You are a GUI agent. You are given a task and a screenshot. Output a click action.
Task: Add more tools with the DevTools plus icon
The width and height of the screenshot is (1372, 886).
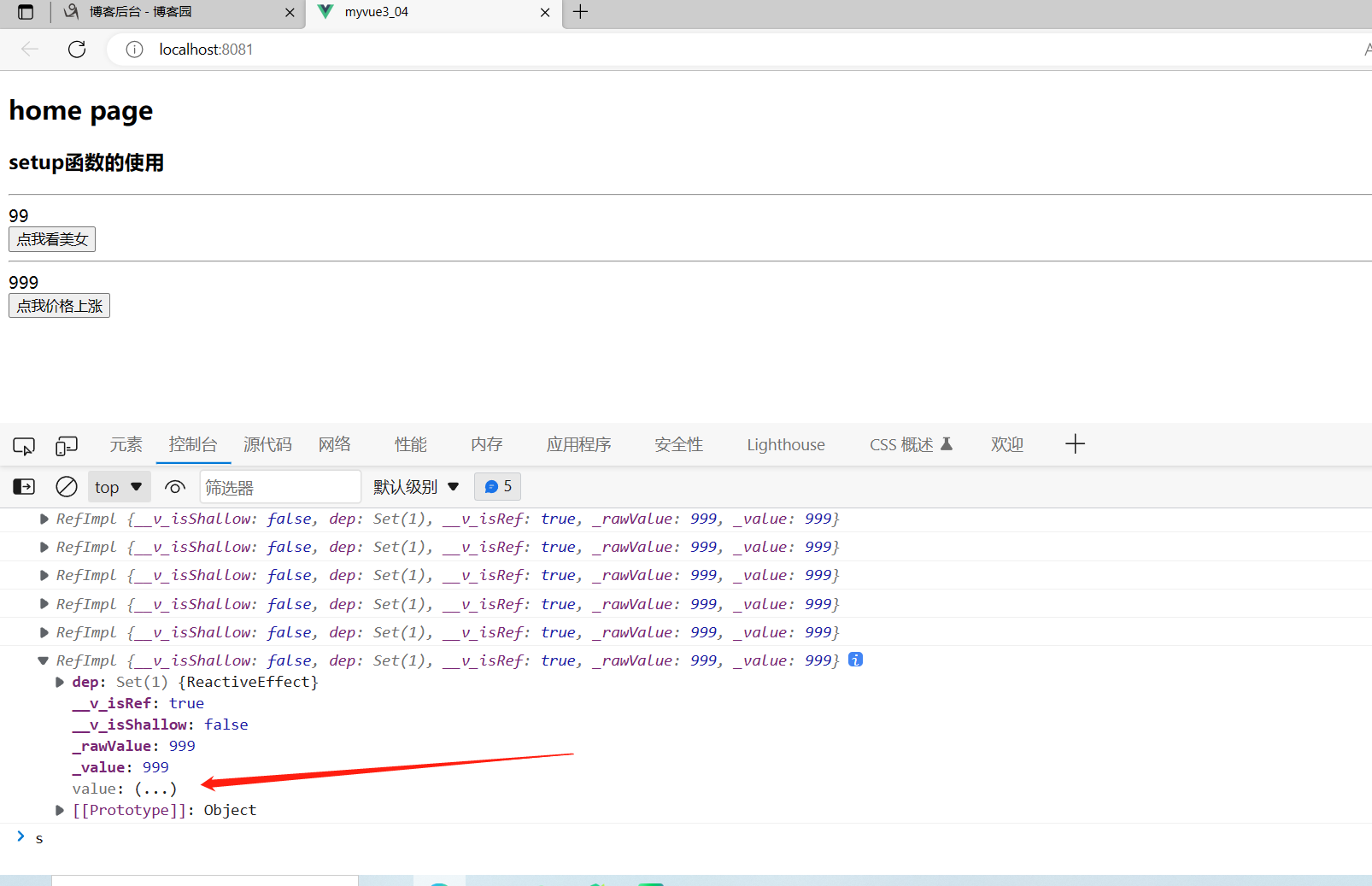click(1075, 443)
